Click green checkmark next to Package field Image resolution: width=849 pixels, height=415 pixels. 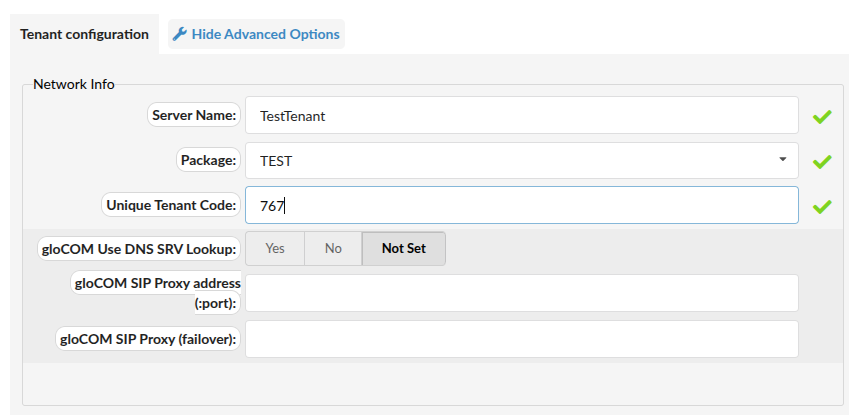[822, 161]
